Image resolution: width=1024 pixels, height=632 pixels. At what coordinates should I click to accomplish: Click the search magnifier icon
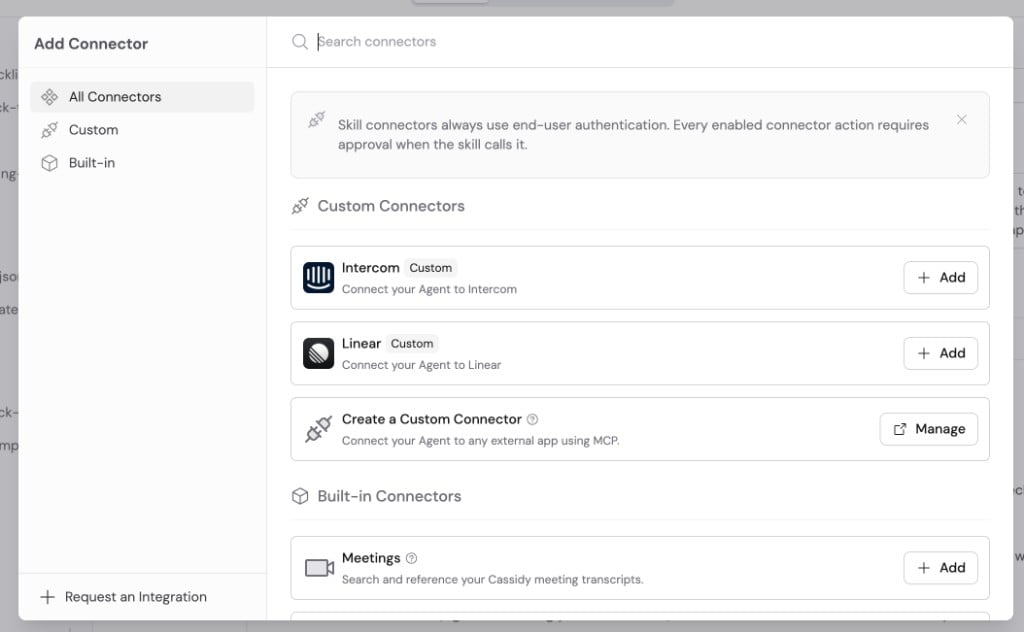300,42
